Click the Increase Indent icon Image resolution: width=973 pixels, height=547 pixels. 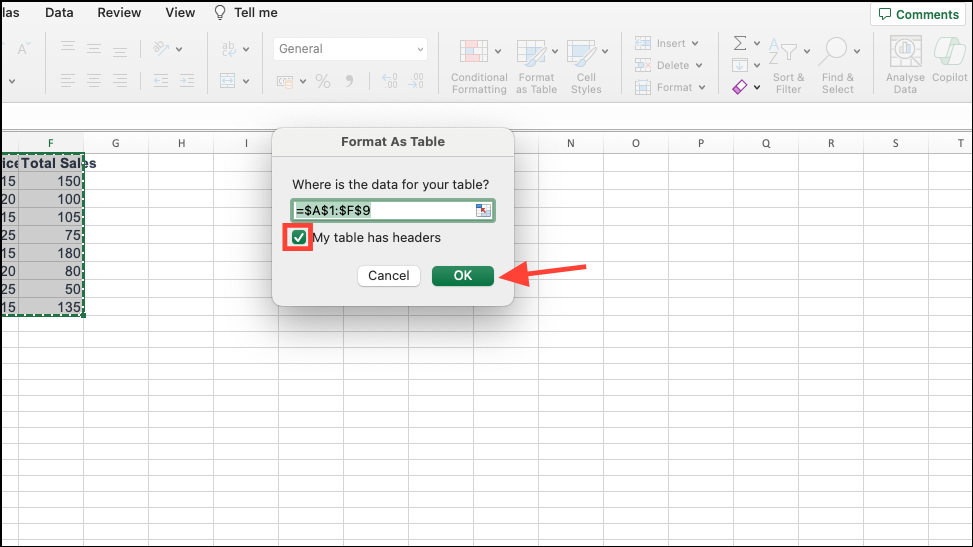pyautogui.click(x=187, y=81)
